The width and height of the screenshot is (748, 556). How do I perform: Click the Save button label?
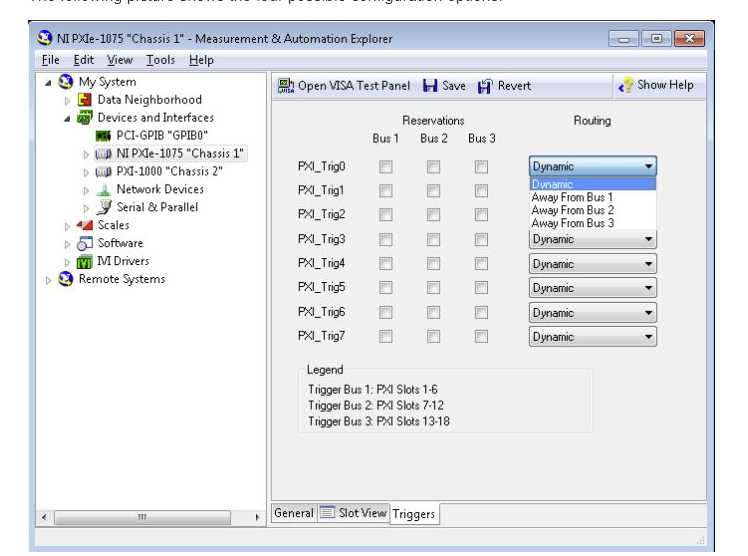tap(454, 86)
